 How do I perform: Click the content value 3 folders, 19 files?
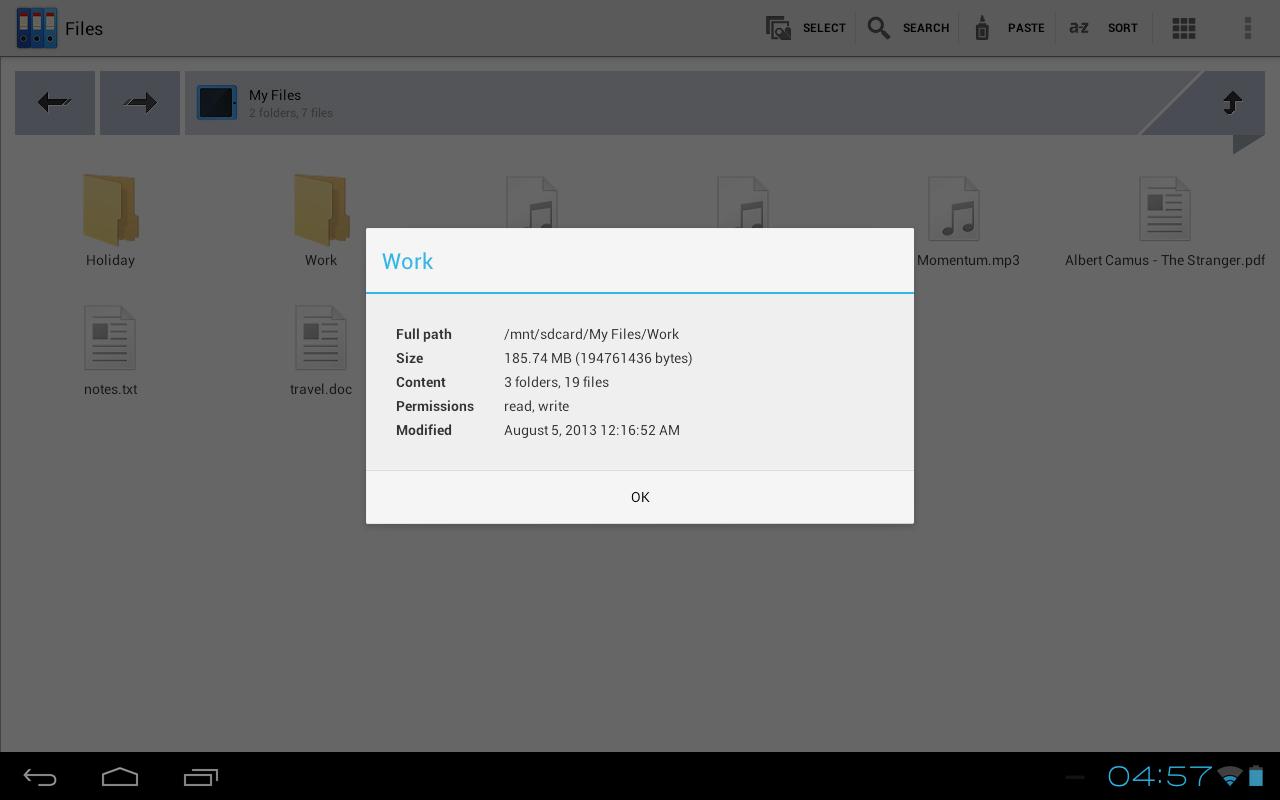tap(556, 382)
